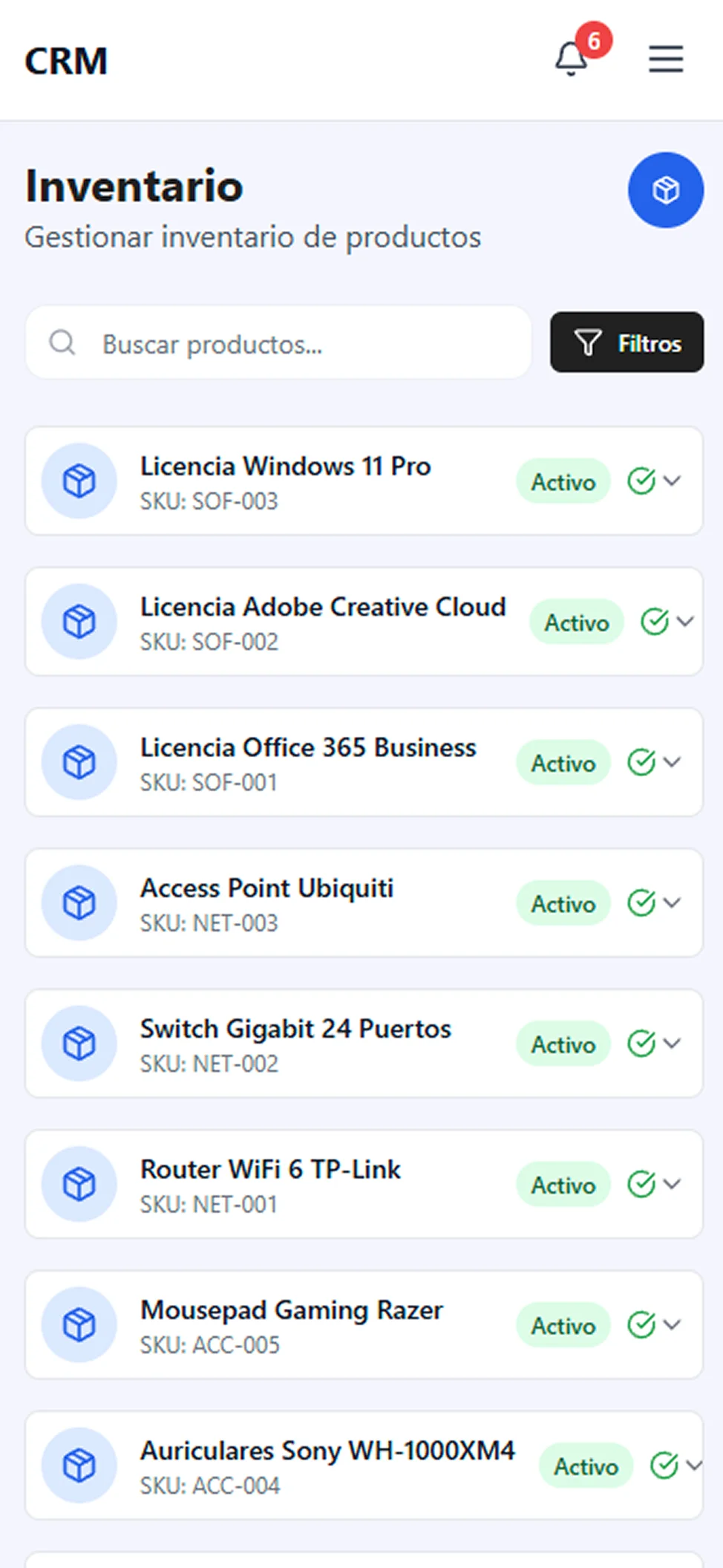Click the Activo badge on Access Point Ubiquiti
The height and width of the screenshot is (1568, 723).
563,903
